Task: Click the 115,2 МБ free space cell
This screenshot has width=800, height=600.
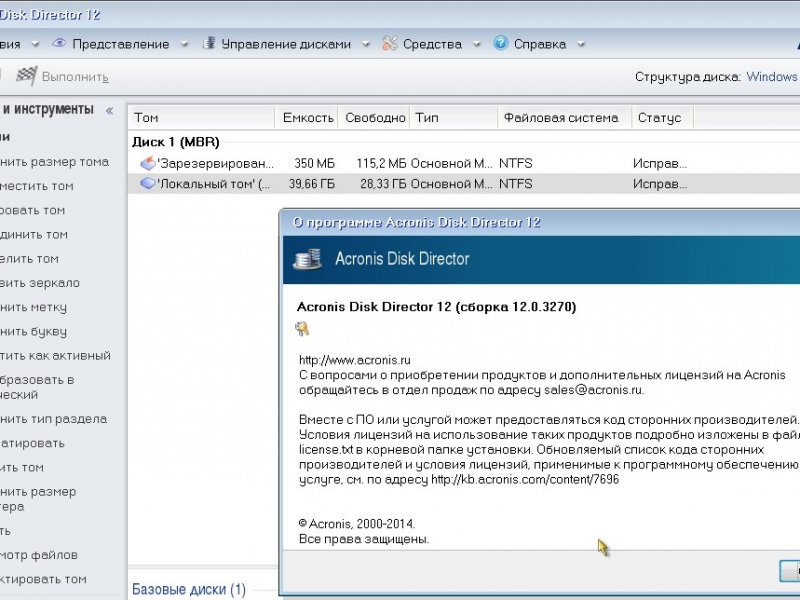Action: tap(381, 164)
